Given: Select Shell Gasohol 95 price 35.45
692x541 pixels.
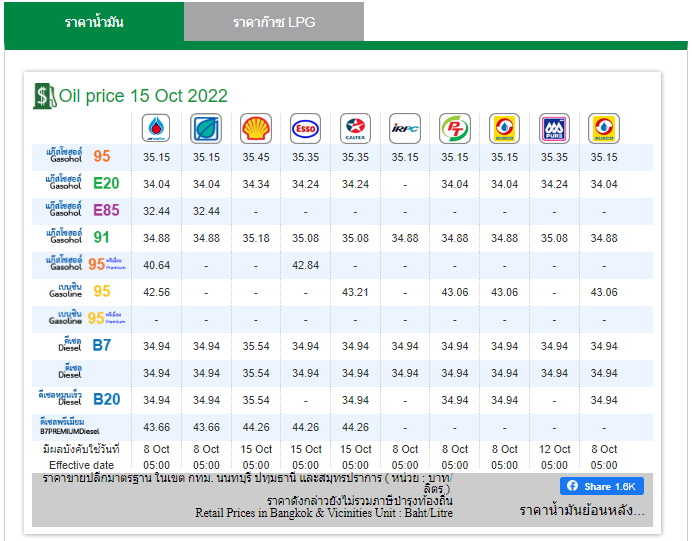Looking at the screenshot, I should 256,157.
